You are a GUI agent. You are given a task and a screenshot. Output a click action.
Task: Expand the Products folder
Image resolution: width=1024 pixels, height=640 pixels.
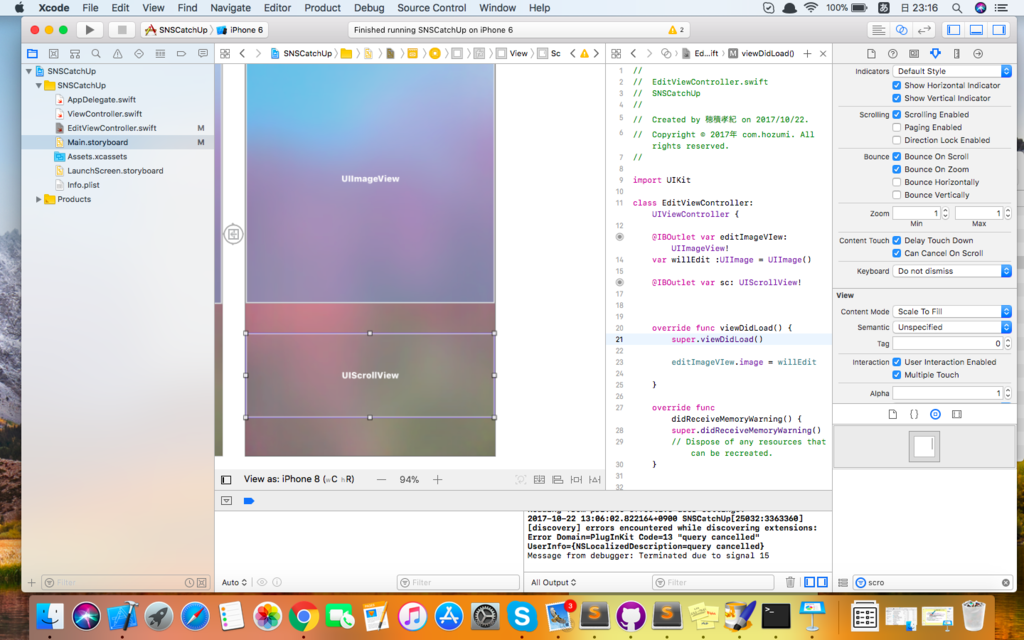(39, 199)
